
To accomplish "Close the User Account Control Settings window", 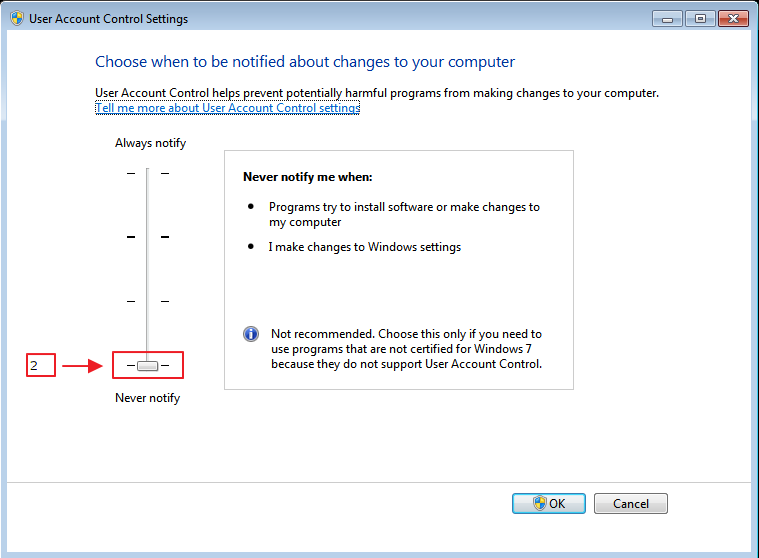I will click(733, 19).
